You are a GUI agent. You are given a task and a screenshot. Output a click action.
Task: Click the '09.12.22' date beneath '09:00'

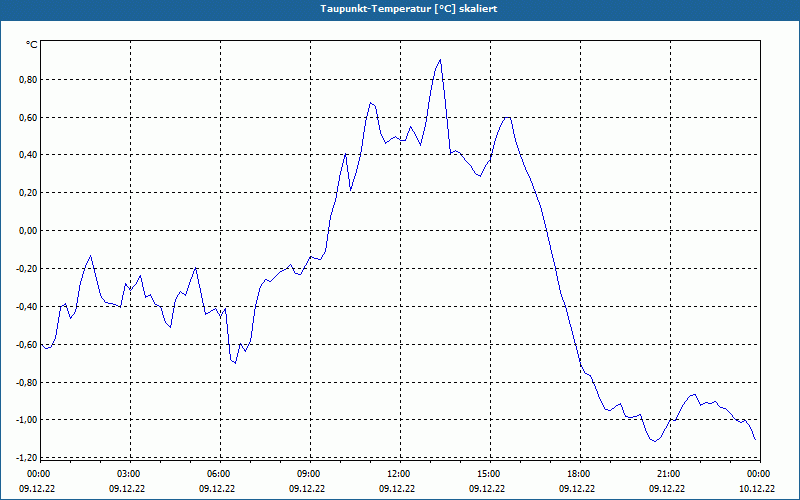[307, 488]
